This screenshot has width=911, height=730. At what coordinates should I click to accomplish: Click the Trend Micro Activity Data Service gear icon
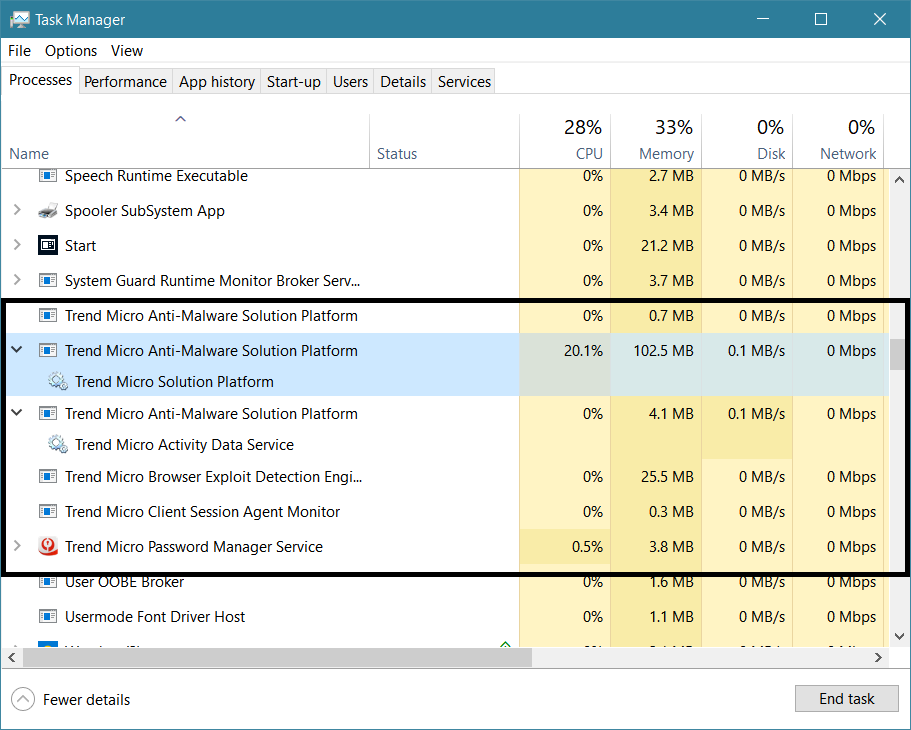click(x=58, y=445)
